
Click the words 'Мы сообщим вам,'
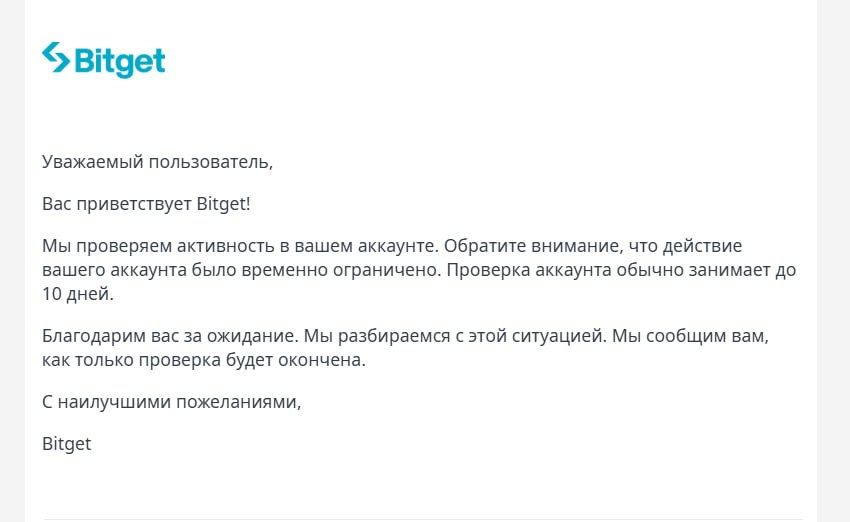pyautogui.click(x=691, y=336)
